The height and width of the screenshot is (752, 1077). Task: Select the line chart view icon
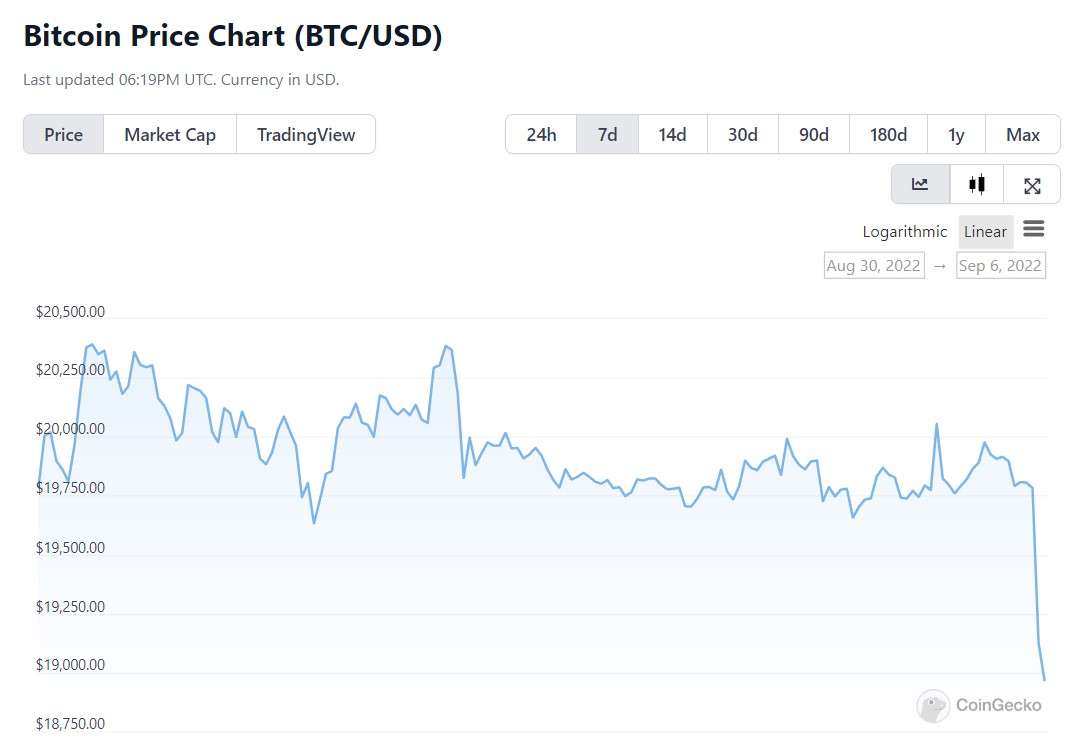click(x=920, y=184)
